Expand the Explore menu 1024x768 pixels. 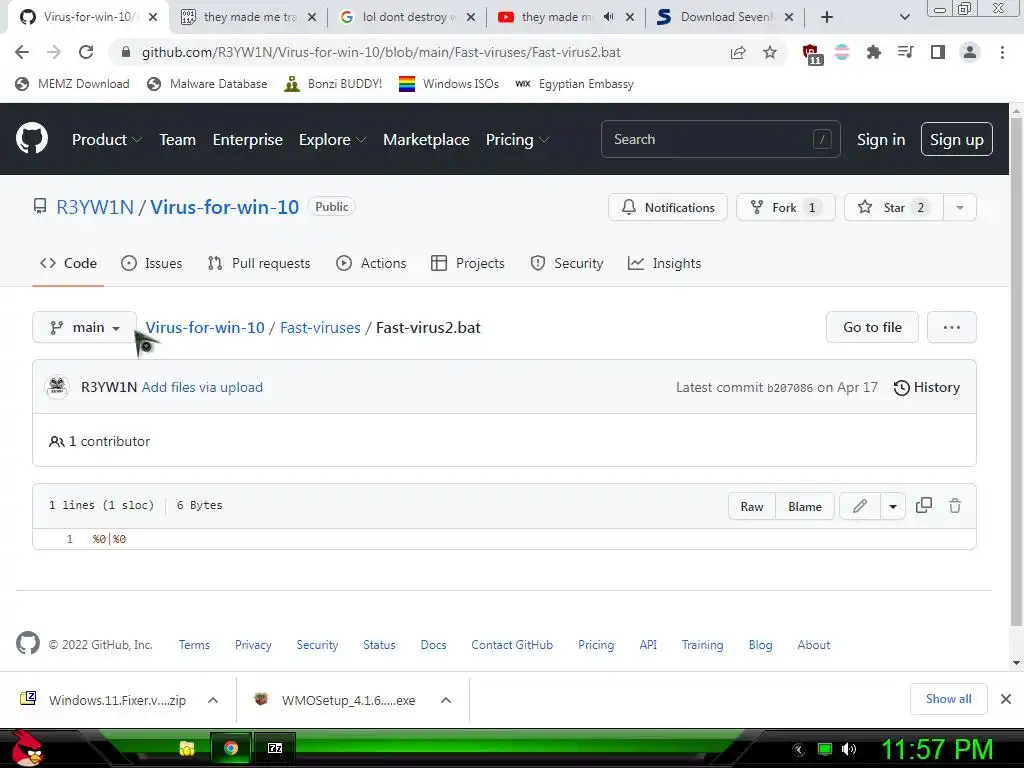[x=332, y=140]
